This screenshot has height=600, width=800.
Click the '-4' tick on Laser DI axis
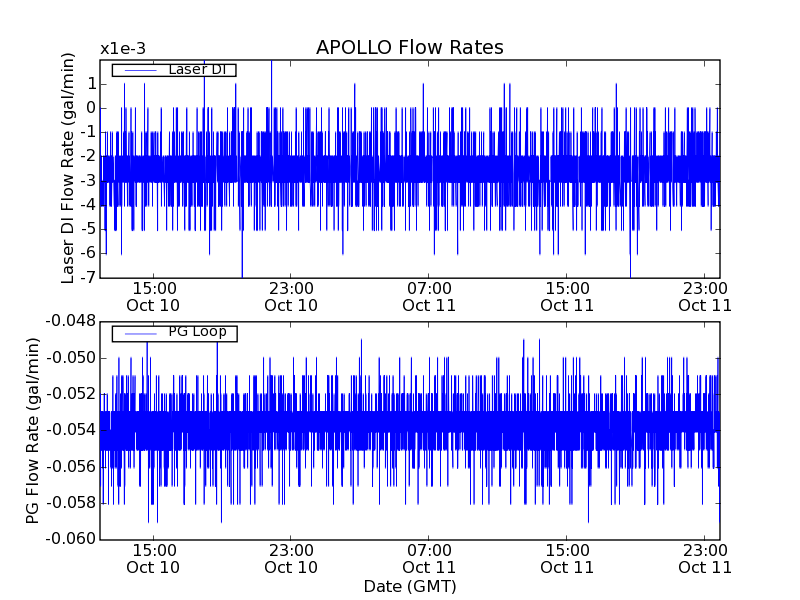coord(89,205)
